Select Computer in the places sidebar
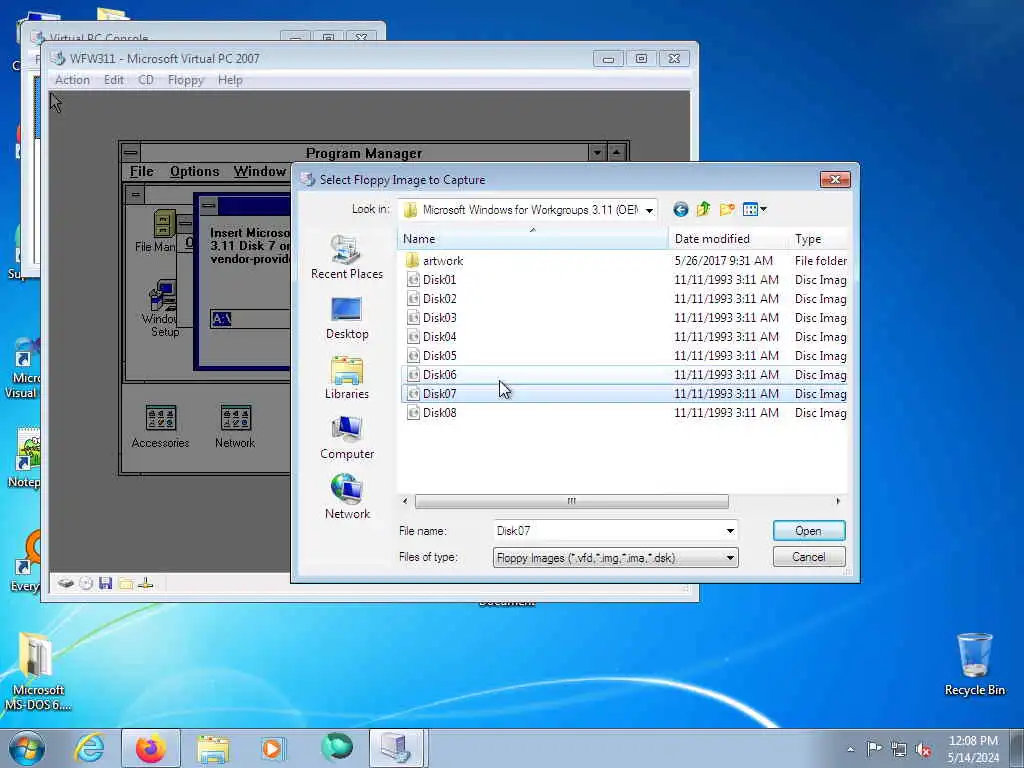1024x768 pixels. (x=347, y=438)
